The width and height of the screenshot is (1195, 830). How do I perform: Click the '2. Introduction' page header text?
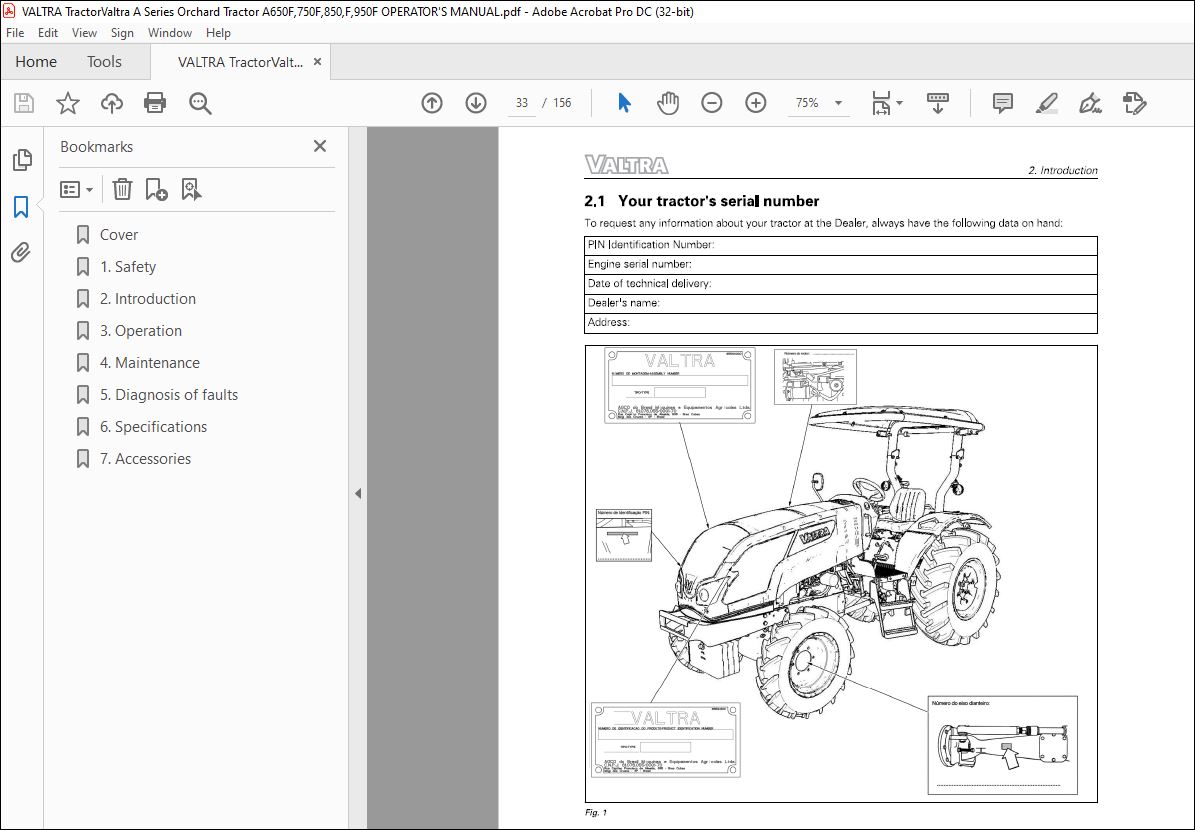pos(1062,171)
